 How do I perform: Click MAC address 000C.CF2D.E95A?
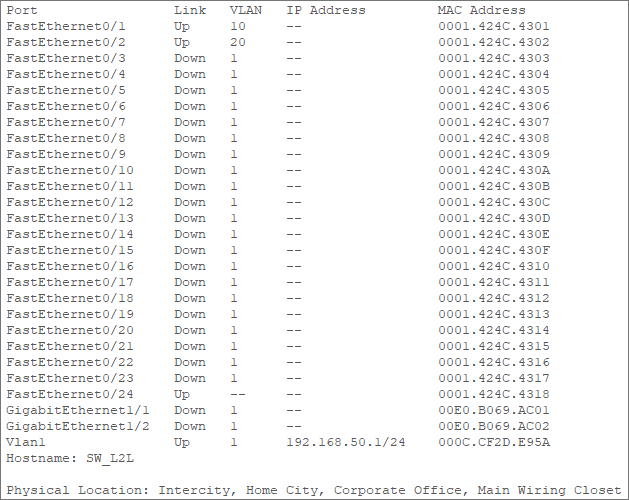point(493,442)
